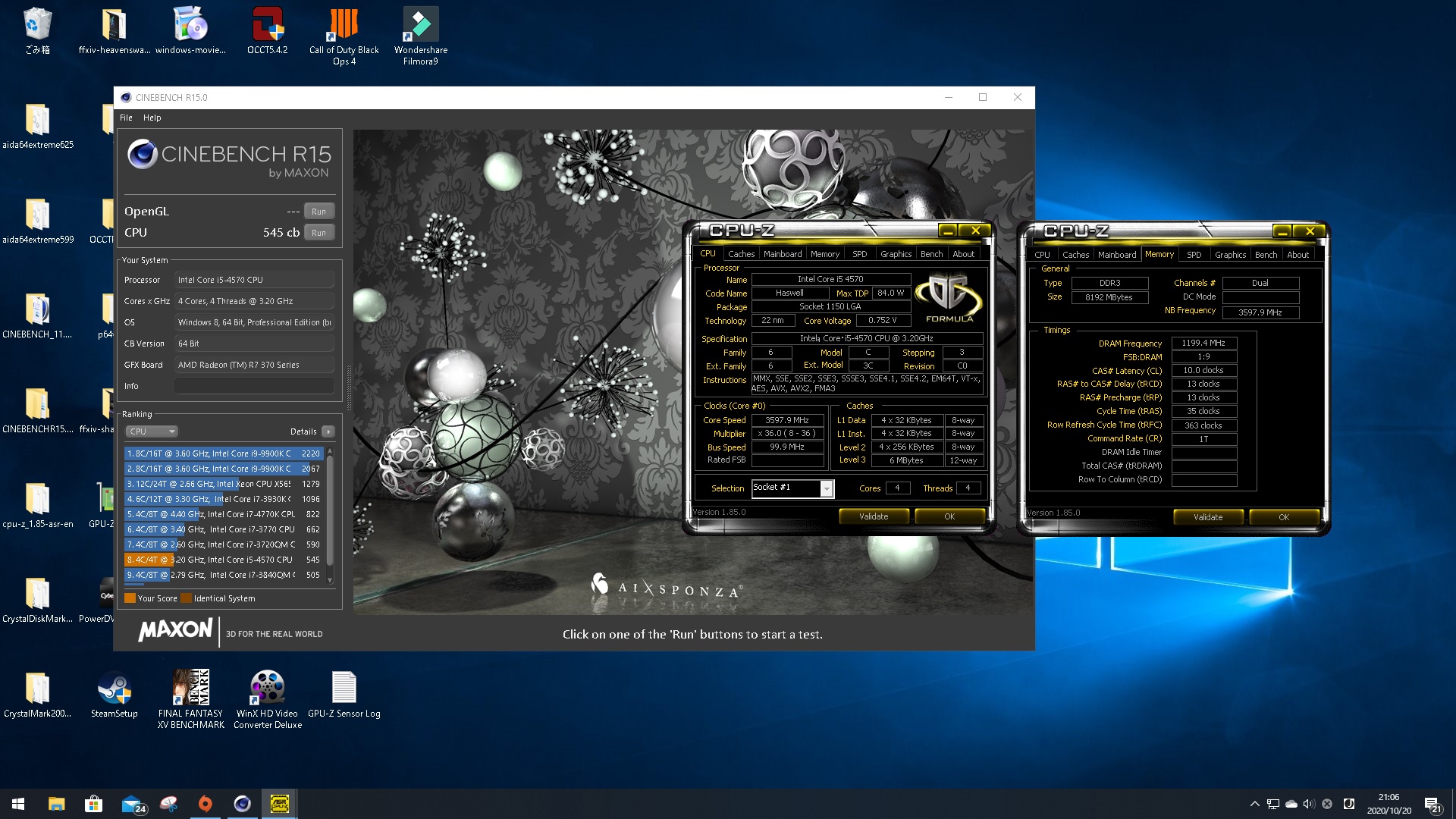Screen dimensions: 1456x819
Task: Open CrystalDiskMark folder on desktop
Action: [x=38, y=600]
